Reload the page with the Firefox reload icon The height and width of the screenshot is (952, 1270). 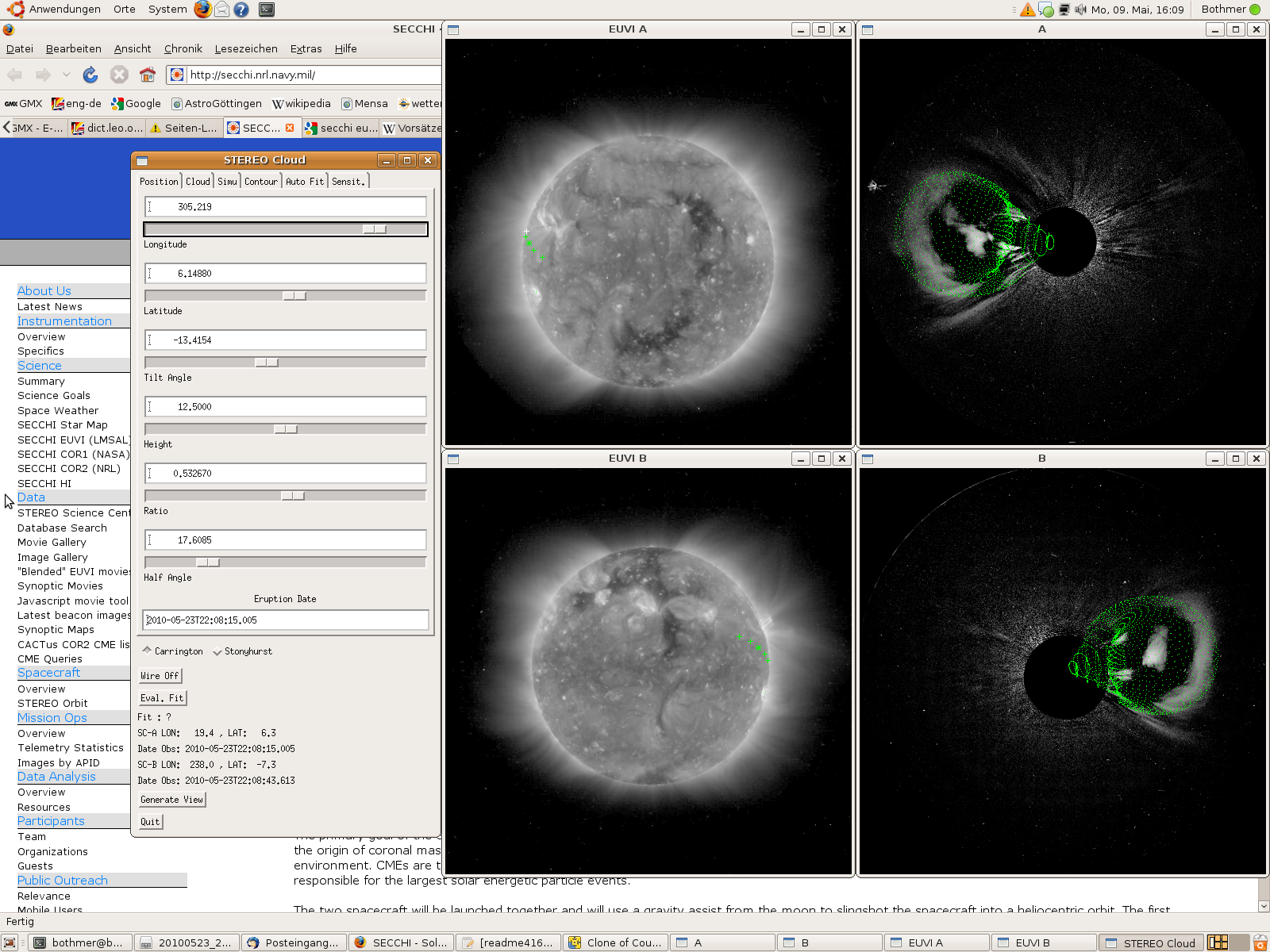pos(90,75)
